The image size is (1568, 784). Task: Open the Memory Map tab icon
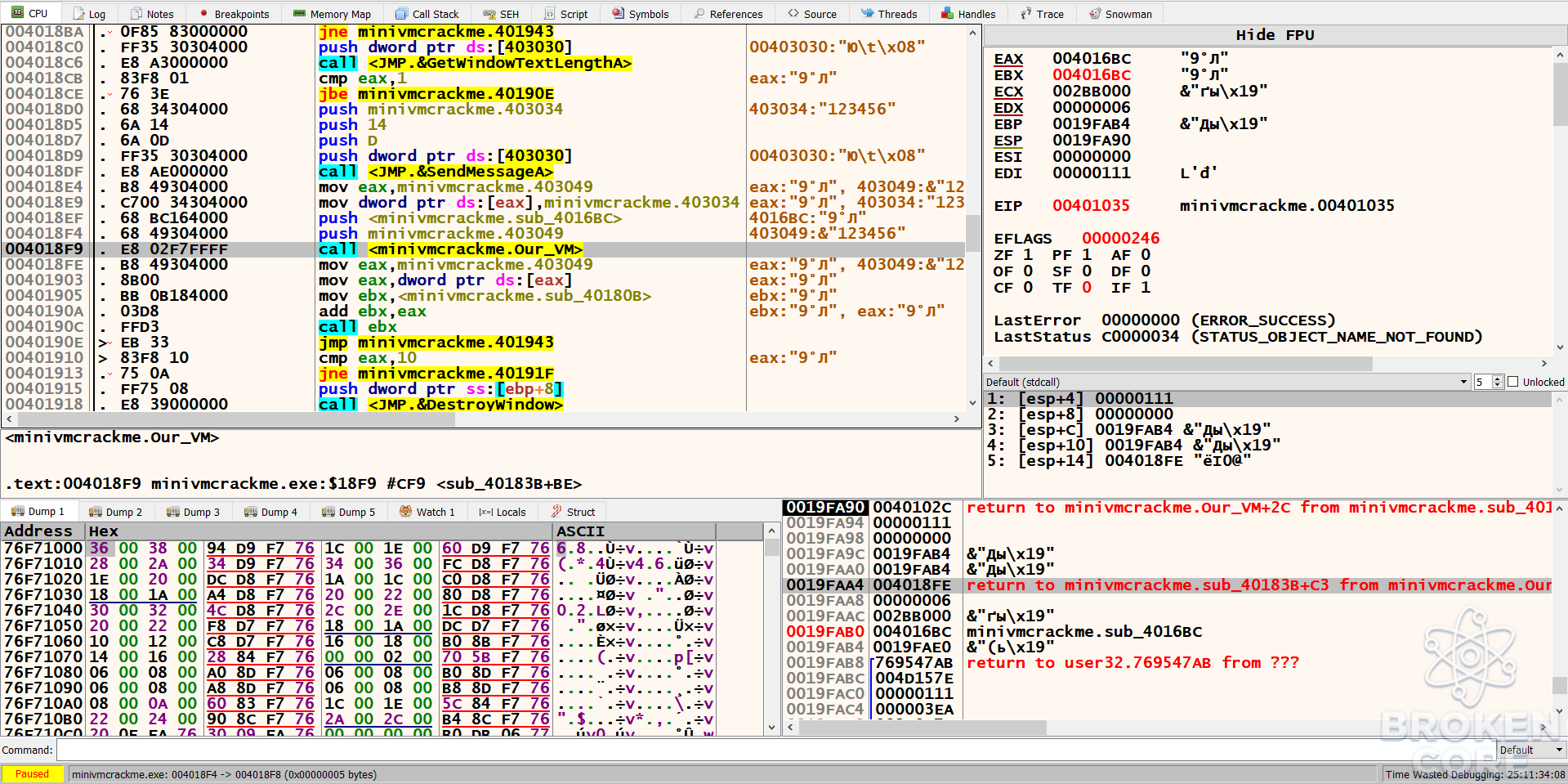[299, 14]
